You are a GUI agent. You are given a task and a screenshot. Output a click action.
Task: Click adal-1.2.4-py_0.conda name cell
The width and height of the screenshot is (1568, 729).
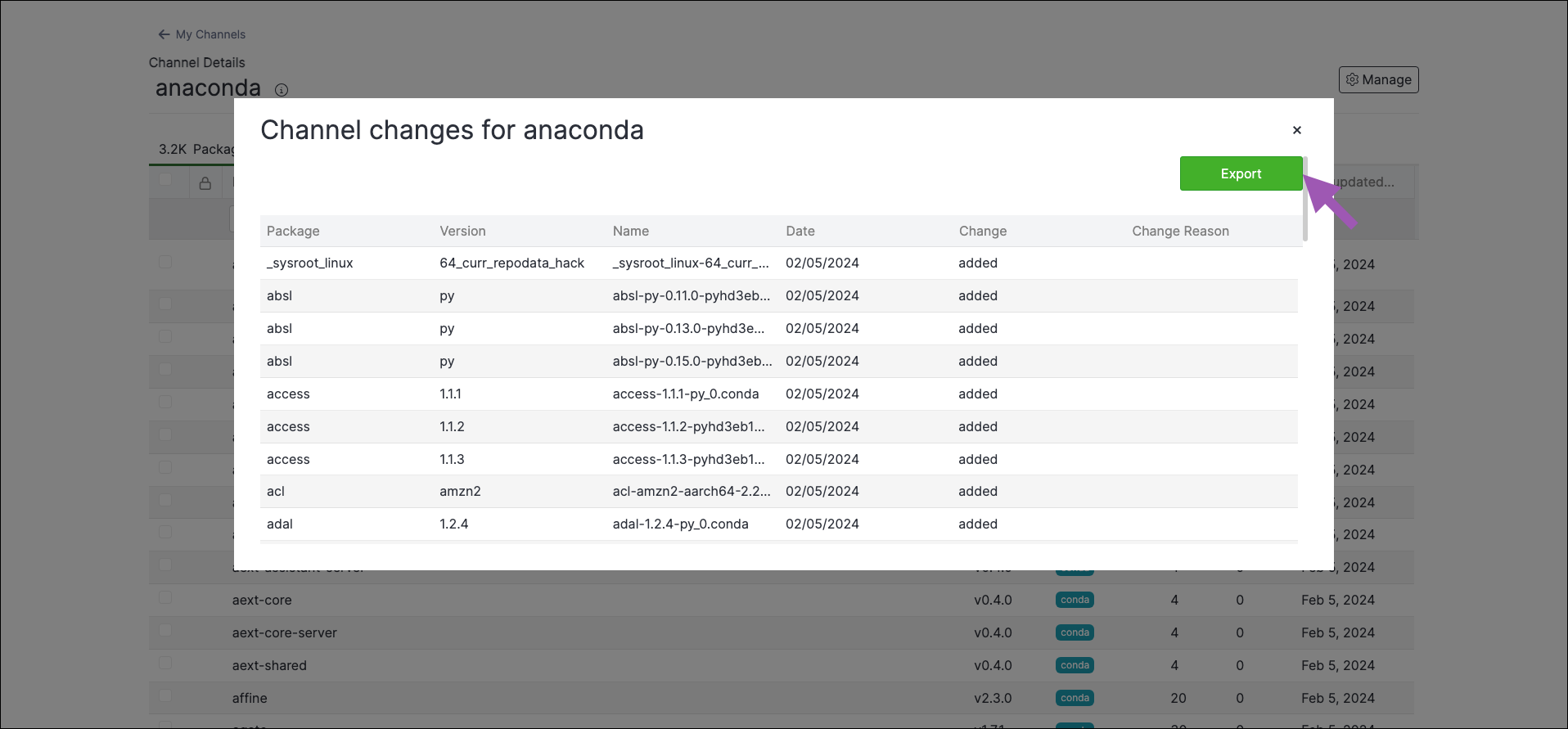(x=680, y=524)
